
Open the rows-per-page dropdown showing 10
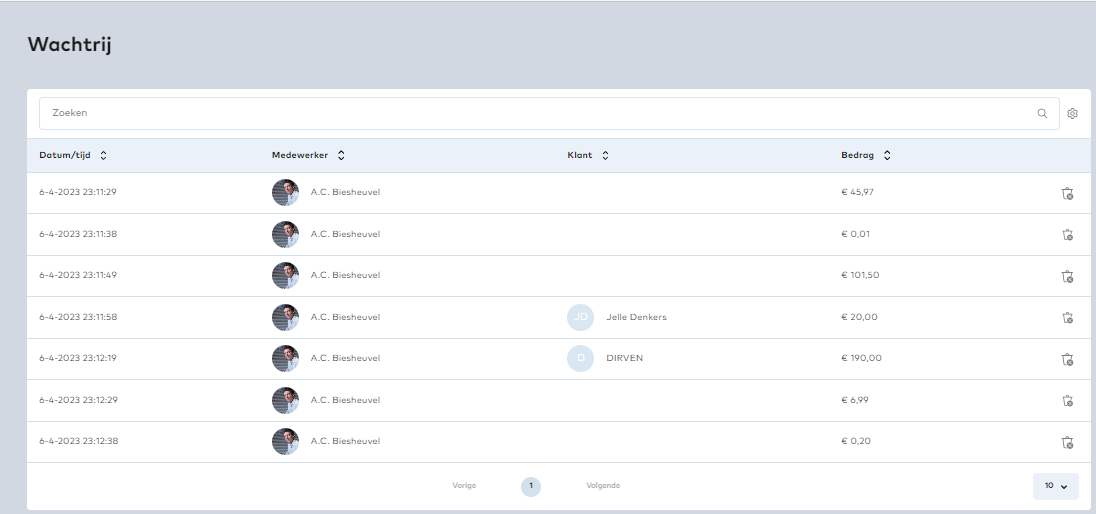1055,486
